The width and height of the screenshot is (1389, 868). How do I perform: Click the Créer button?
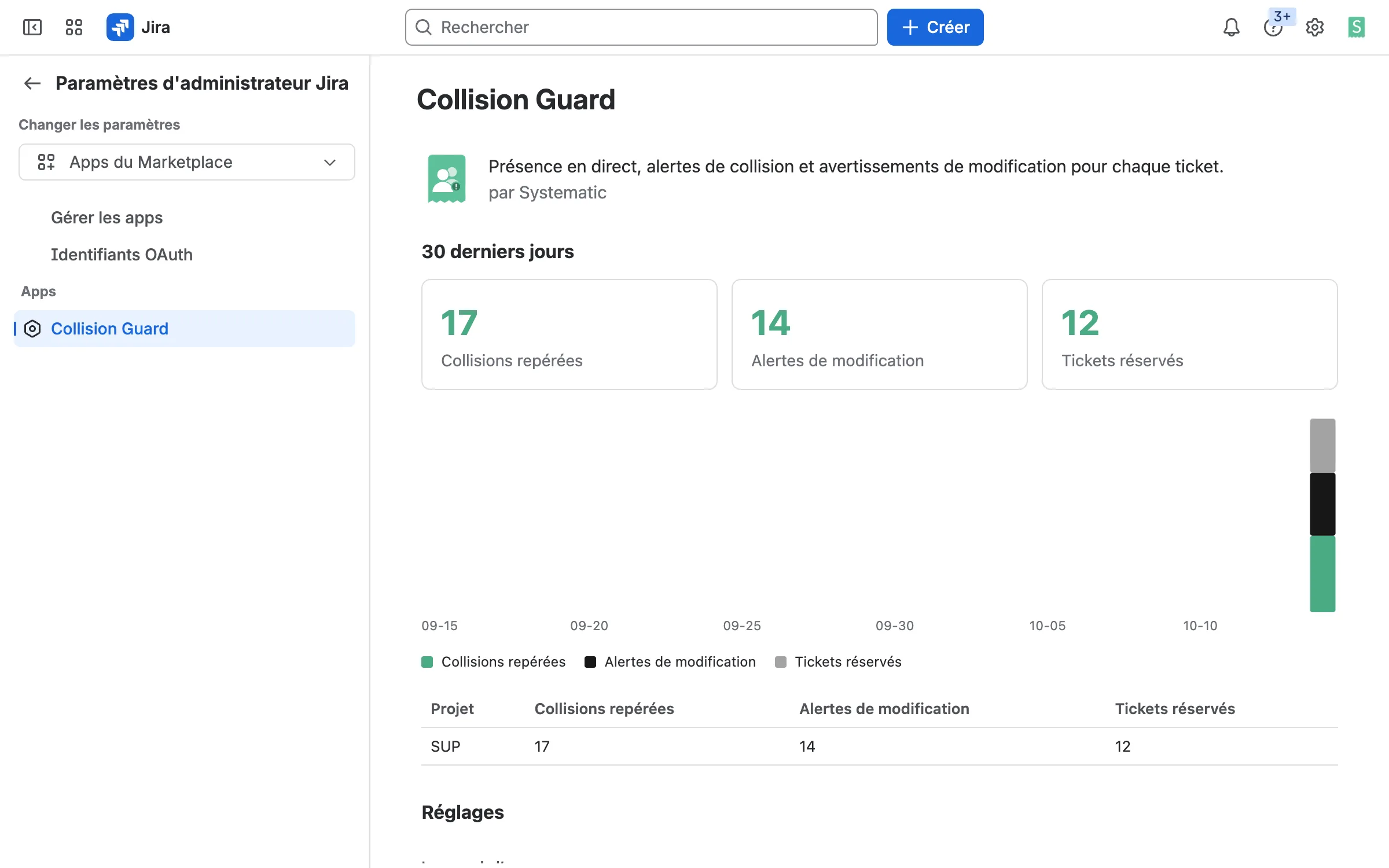[x=935, y=27]
